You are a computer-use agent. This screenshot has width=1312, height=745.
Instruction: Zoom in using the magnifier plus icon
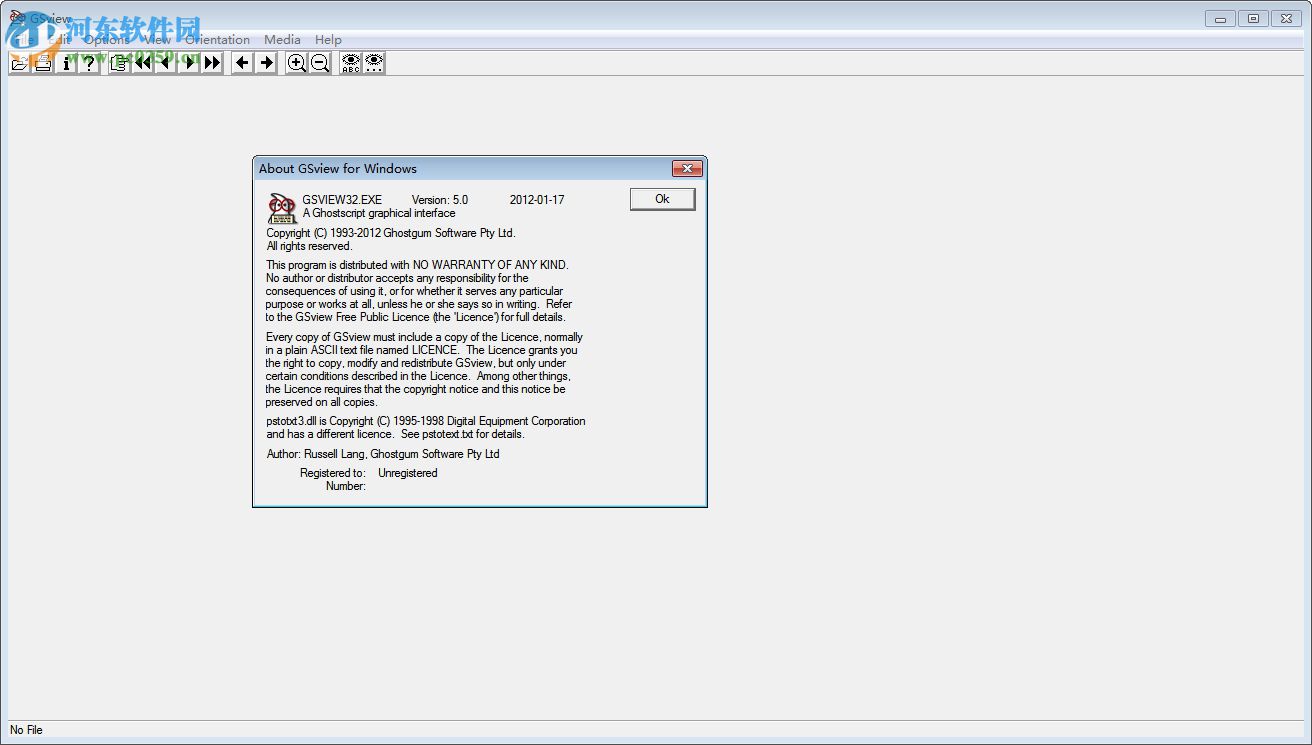click(296, 62)
